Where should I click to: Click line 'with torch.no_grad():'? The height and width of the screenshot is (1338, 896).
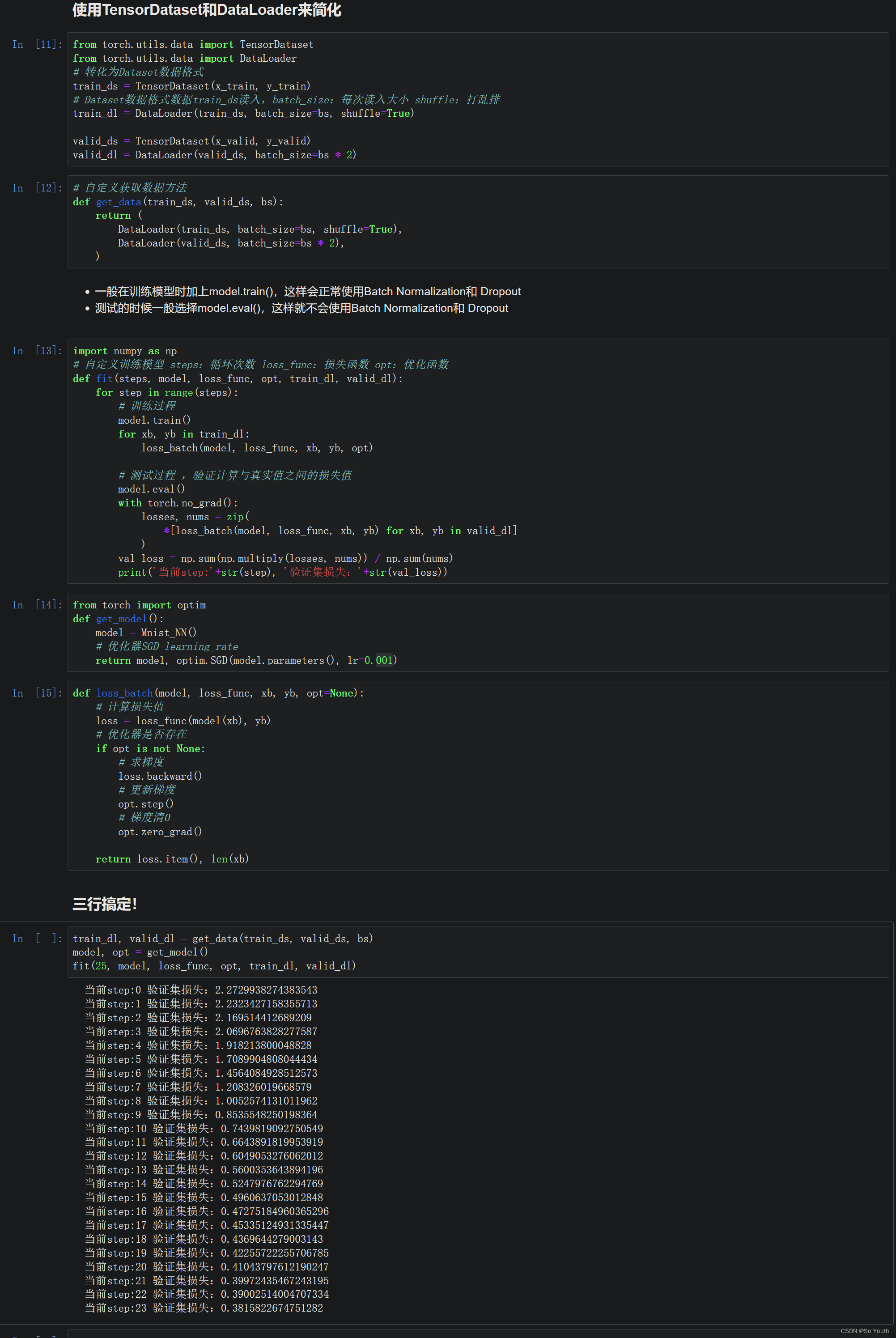178,503
